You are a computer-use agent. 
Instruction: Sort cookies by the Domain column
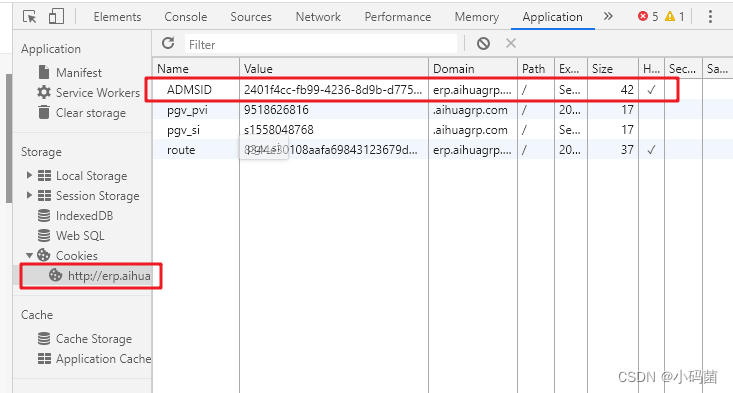coord(473,69)
